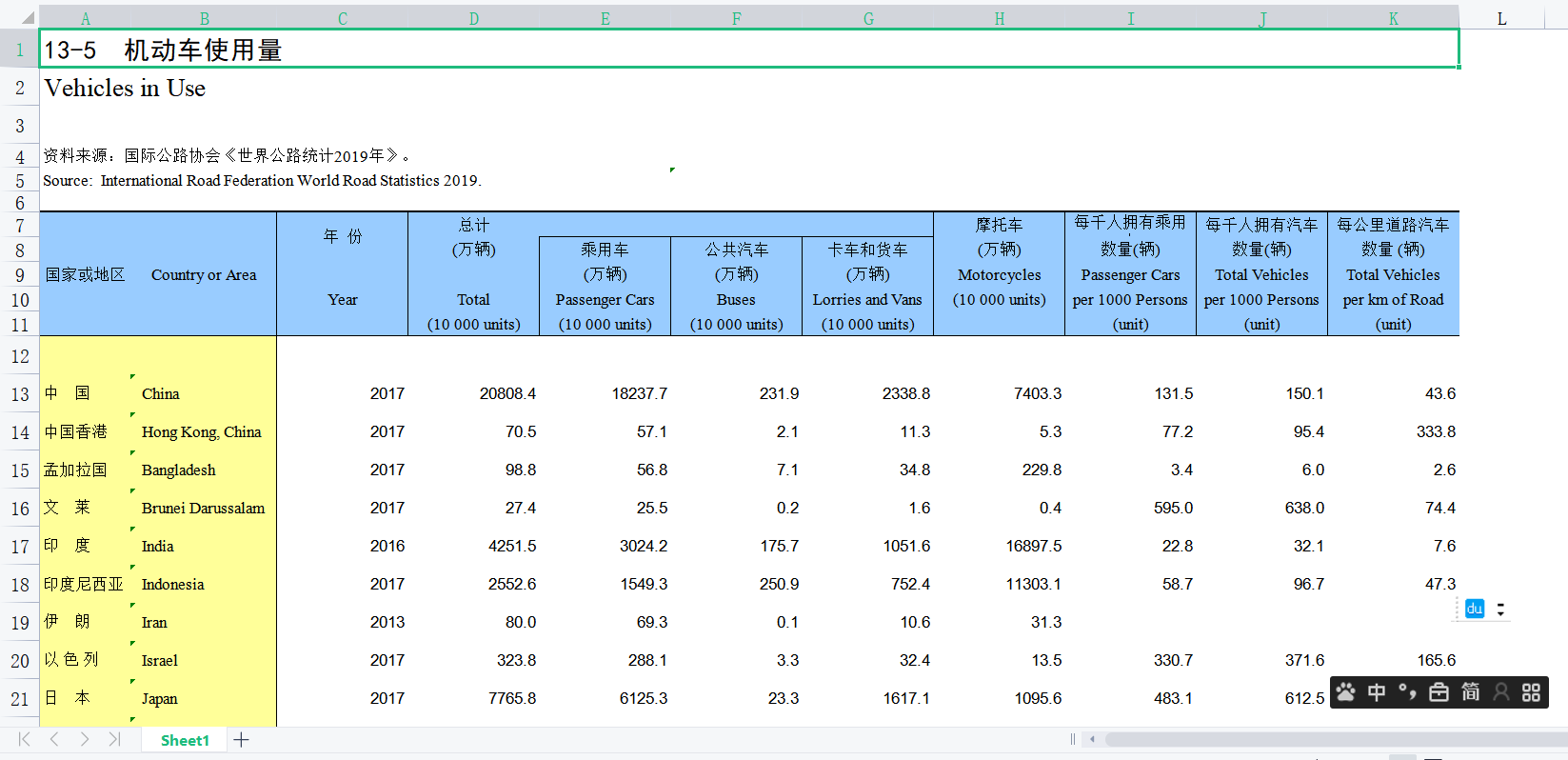This screenshot has height=760, width=1568.
Task: Open the dropdown arrow beside the 'du' icon
Action: coord(1500,610)
